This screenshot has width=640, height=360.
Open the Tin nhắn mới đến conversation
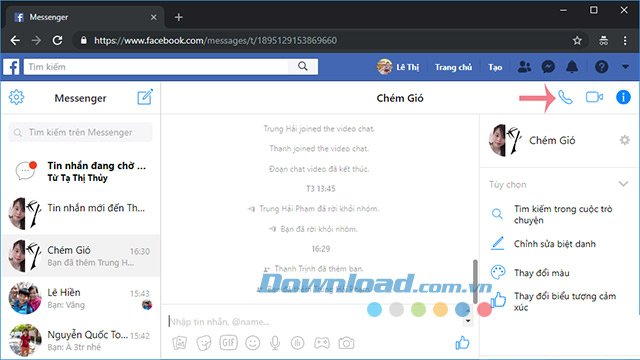[x=80, y=213]
